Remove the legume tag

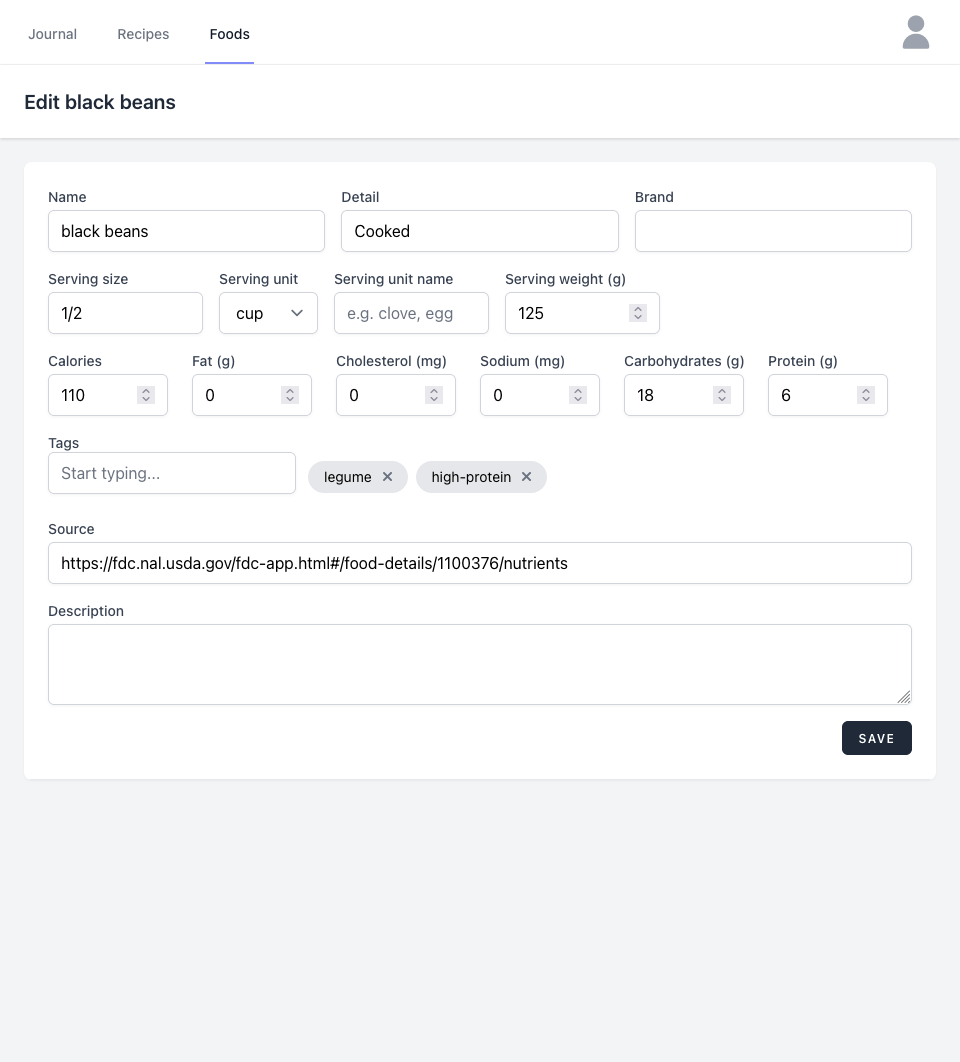click(x=387, y=477)
